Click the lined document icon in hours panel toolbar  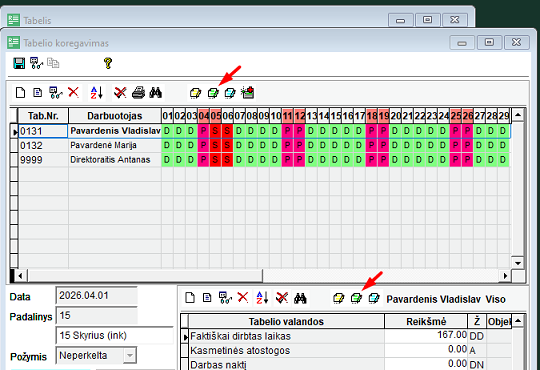point(207,298)
